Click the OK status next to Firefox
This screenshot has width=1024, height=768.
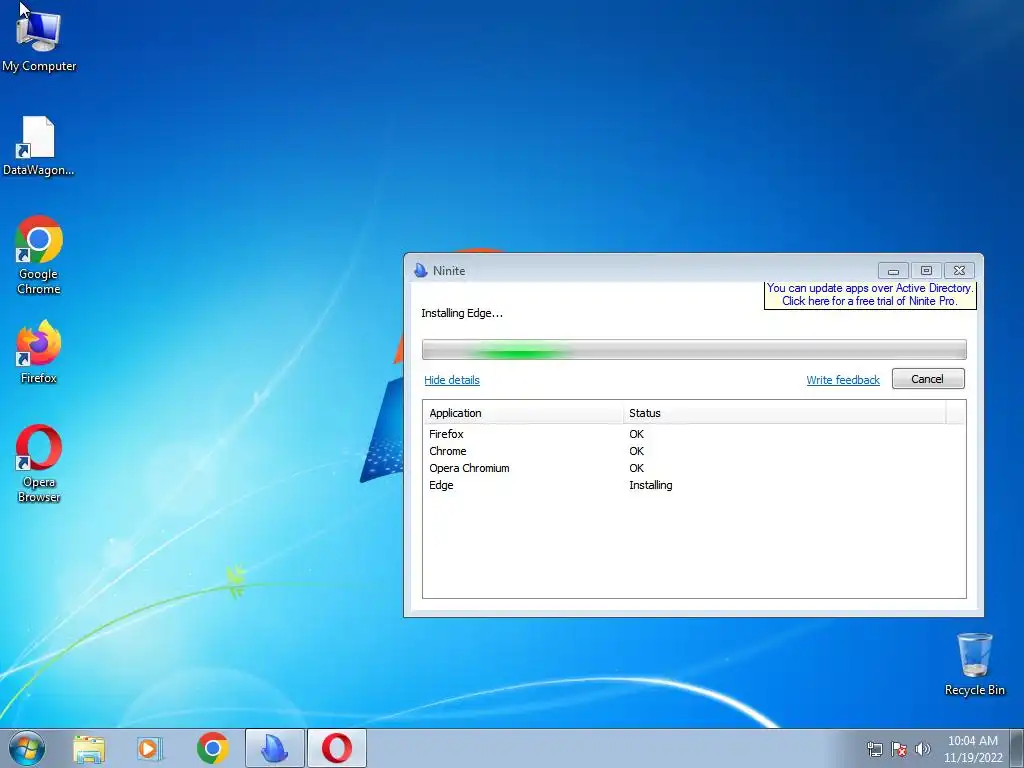pyautogui.click(x=637, y=434)
